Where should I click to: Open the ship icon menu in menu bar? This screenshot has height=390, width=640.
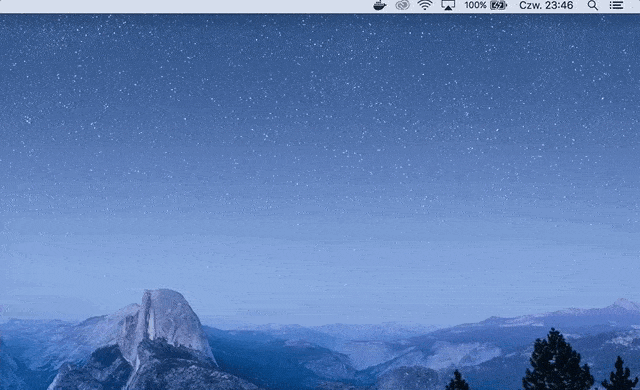(x=380, y=5)
